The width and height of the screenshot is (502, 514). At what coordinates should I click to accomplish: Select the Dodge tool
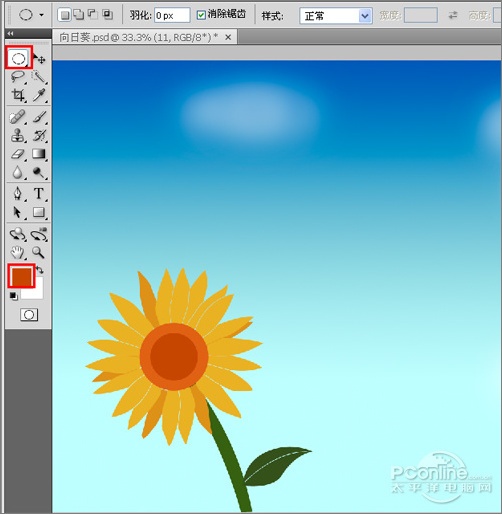[39, 173]
